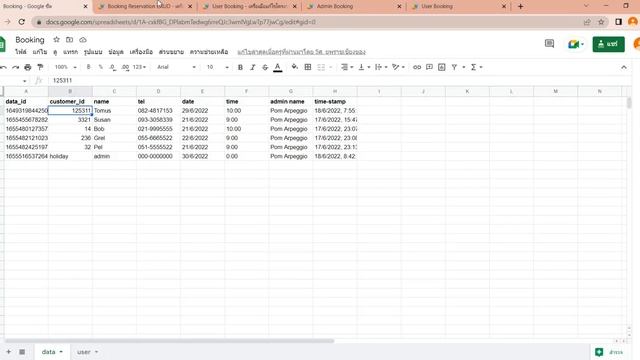Open text wrapping options
The image size is (640, 360).
click(x=380, y=67)
